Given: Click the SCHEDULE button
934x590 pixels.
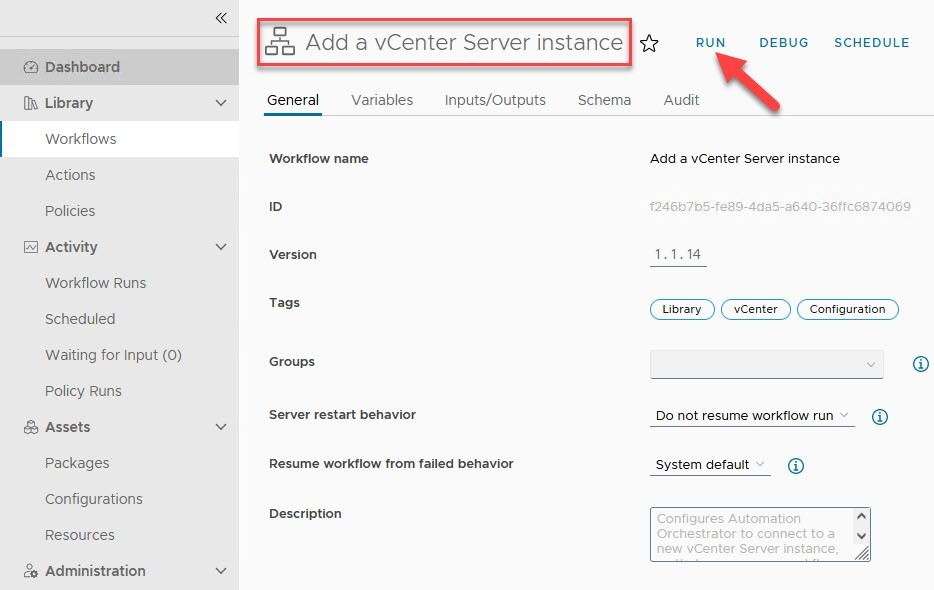Looking at the screenshot, I should click(x=871, y=43).
